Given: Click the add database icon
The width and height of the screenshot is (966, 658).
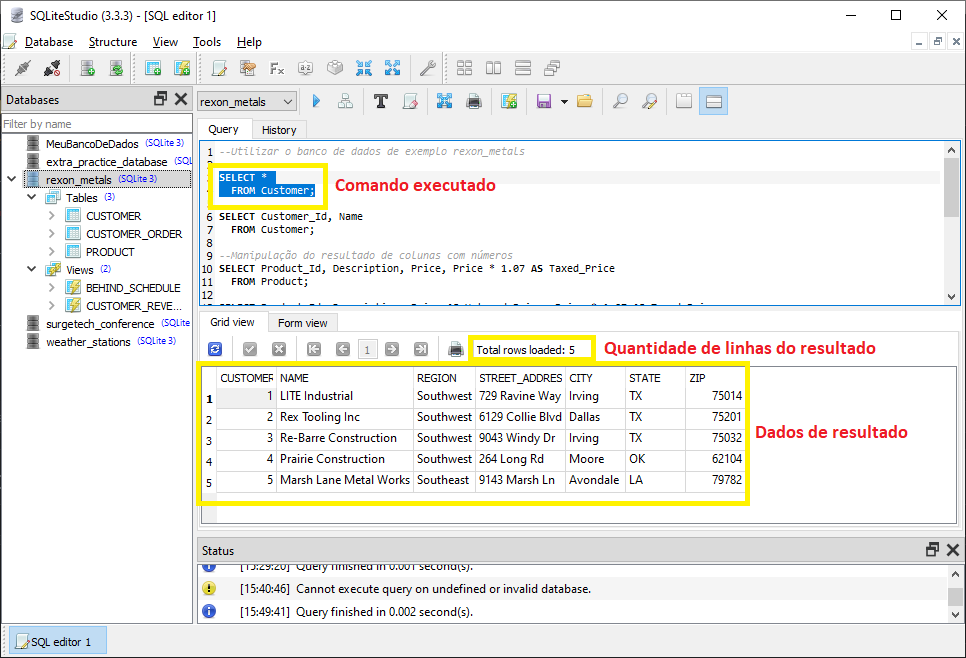Looking at the screenshot, I should (x=87, y=68).
